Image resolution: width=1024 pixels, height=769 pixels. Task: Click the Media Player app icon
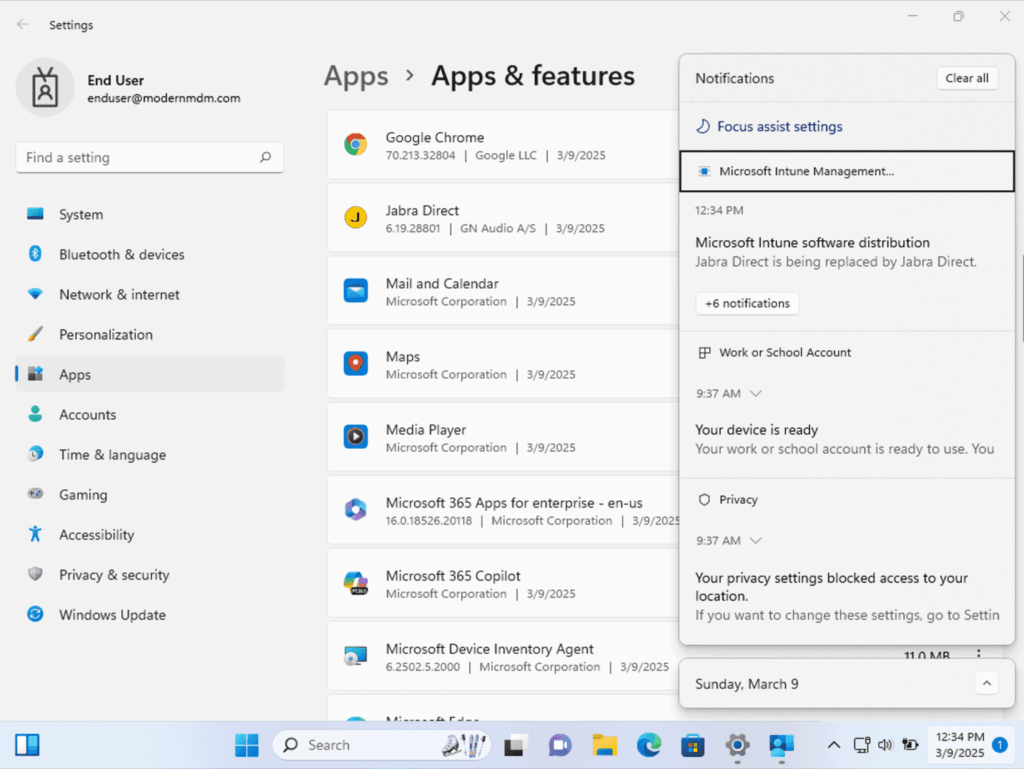[355, 437]
